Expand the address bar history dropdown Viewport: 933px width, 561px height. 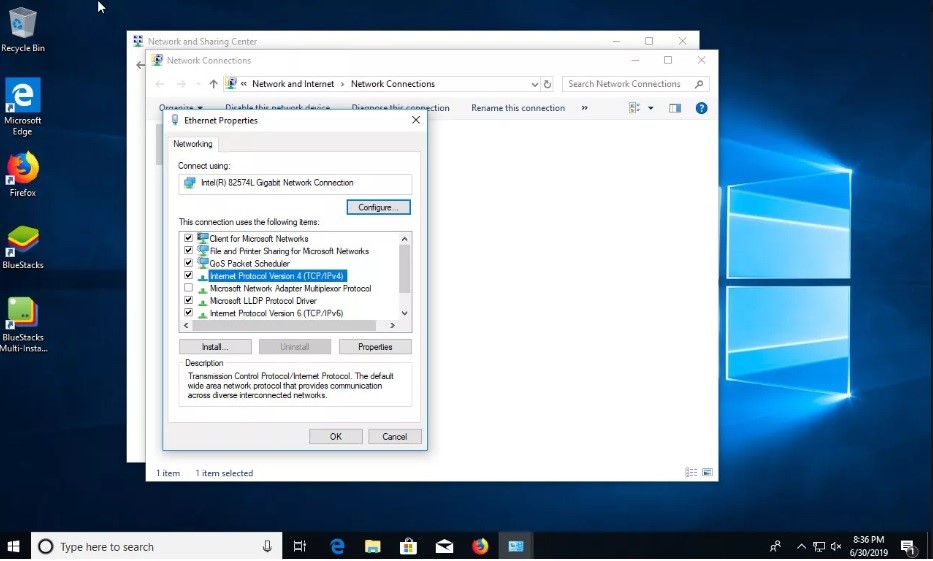pyautogui.click(x=534, y=84)
